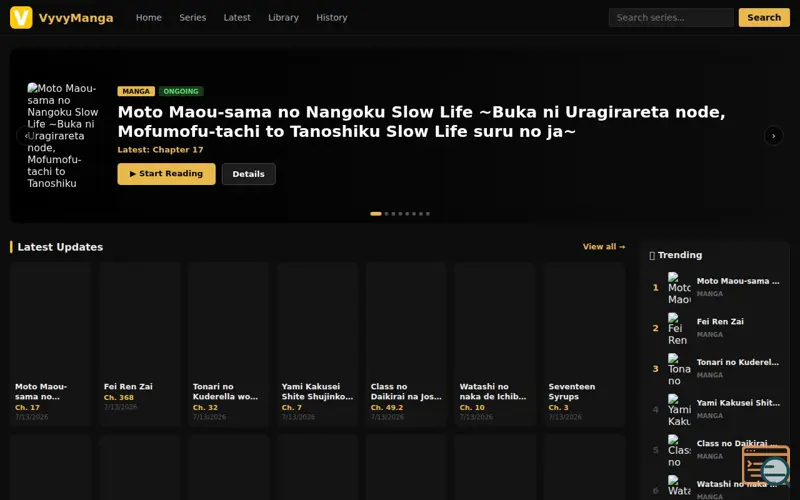Open the hero cover image for Moto Maou-sama
This screenshot has width=800, height=500.
coord(63,136)
